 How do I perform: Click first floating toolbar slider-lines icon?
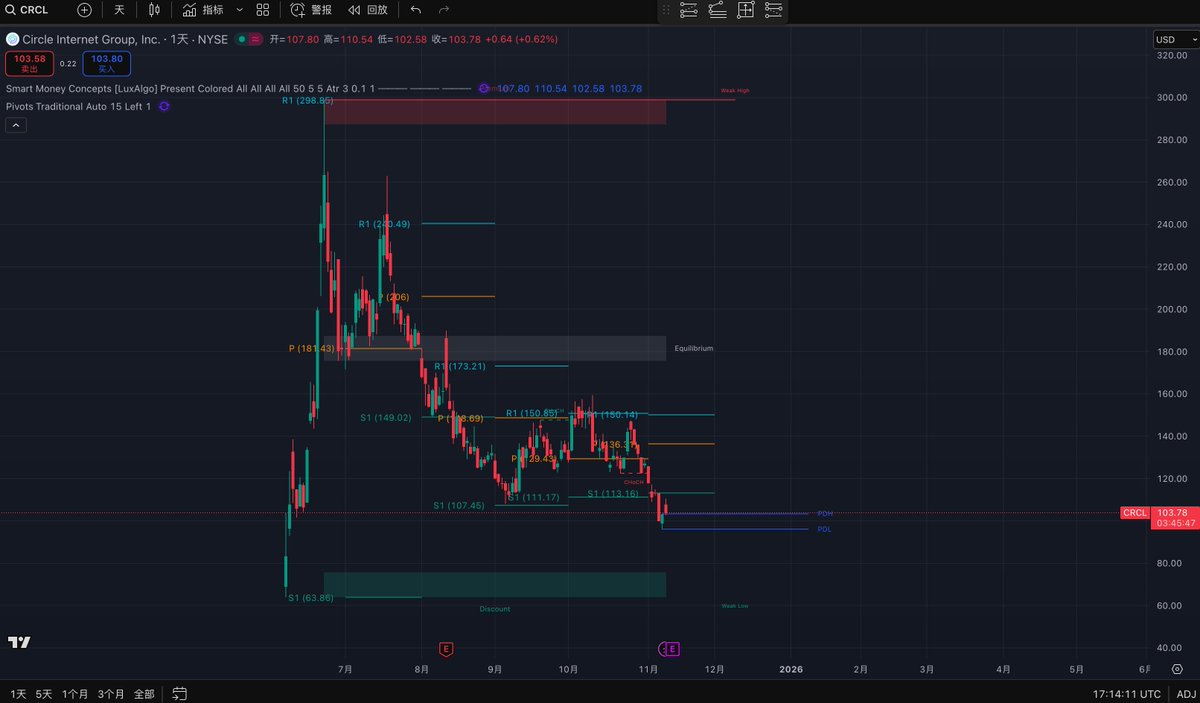coord(689,11)
